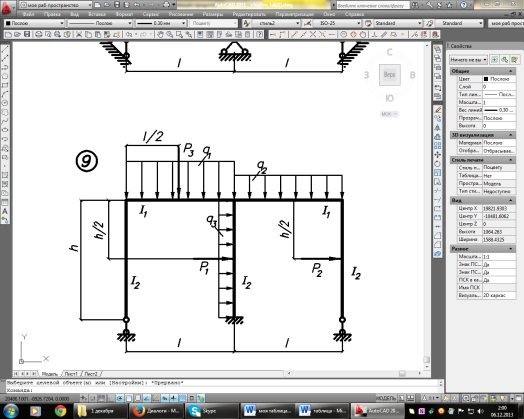
Task: Click the Table Style icon beside Standard
Action: click(368, 23)
